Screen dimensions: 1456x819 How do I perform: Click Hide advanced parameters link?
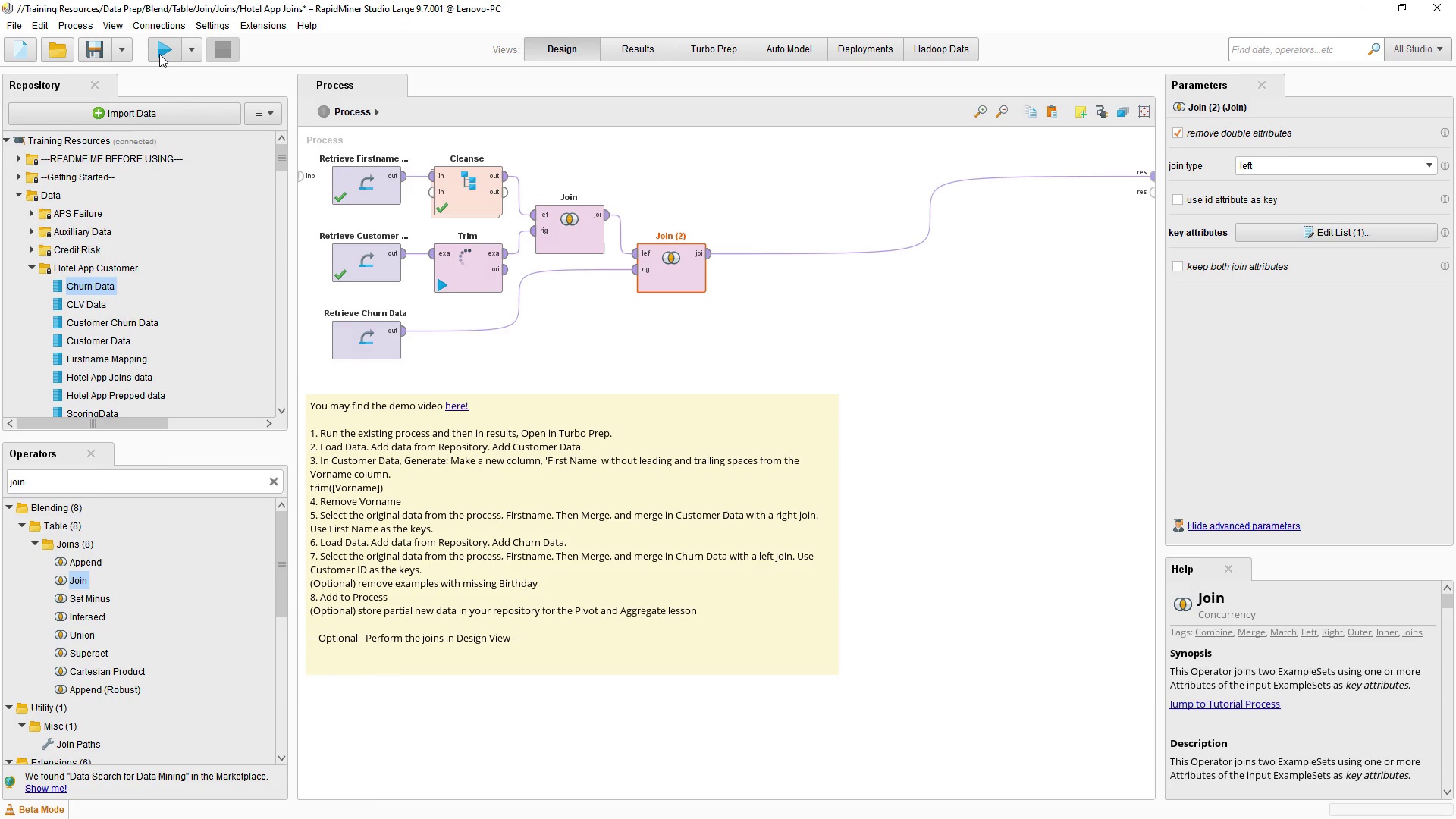pyautogui.click(x=1243, y=526)
